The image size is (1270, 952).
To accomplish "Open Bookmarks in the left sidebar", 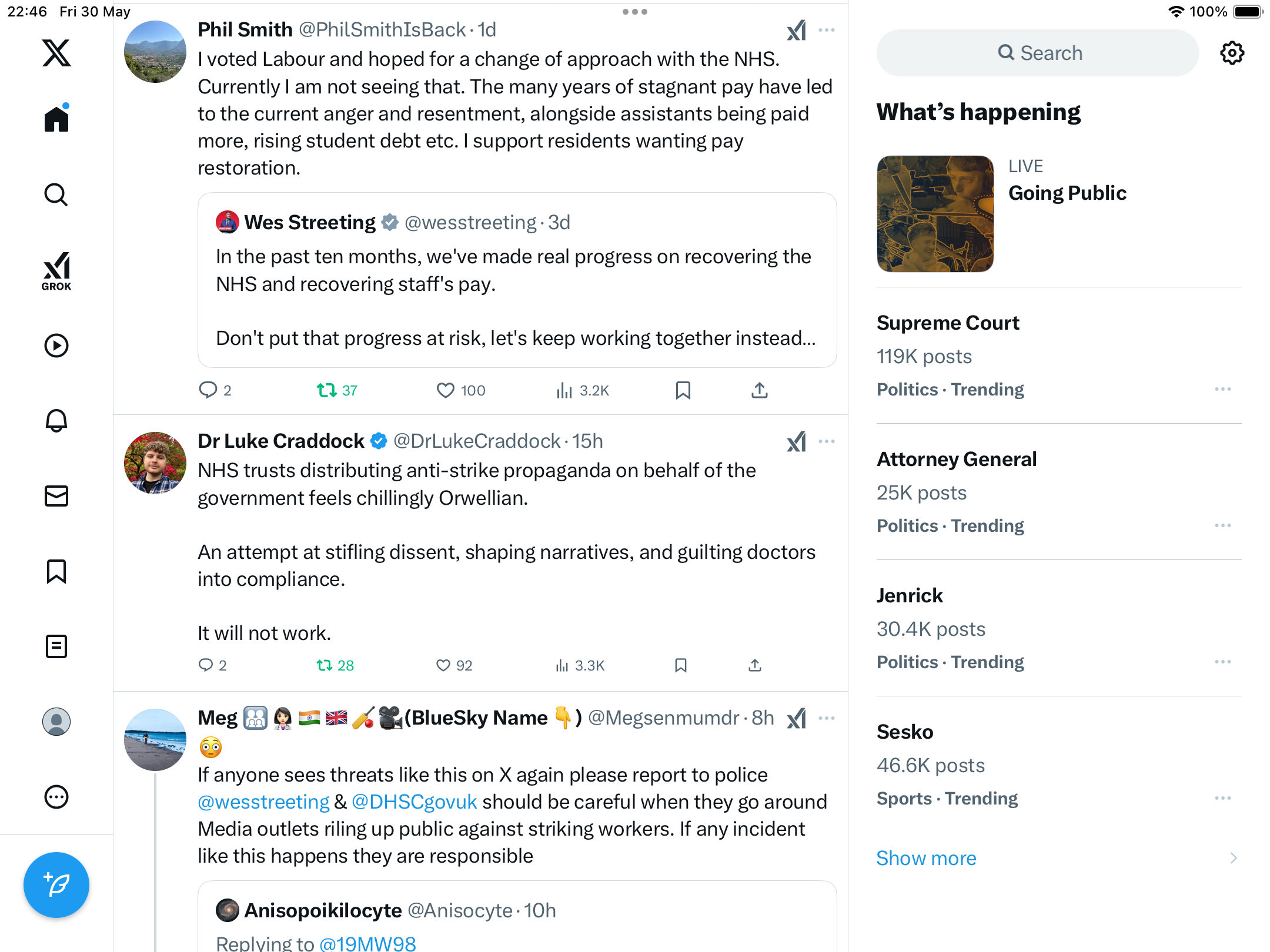I will coord(56,571).
